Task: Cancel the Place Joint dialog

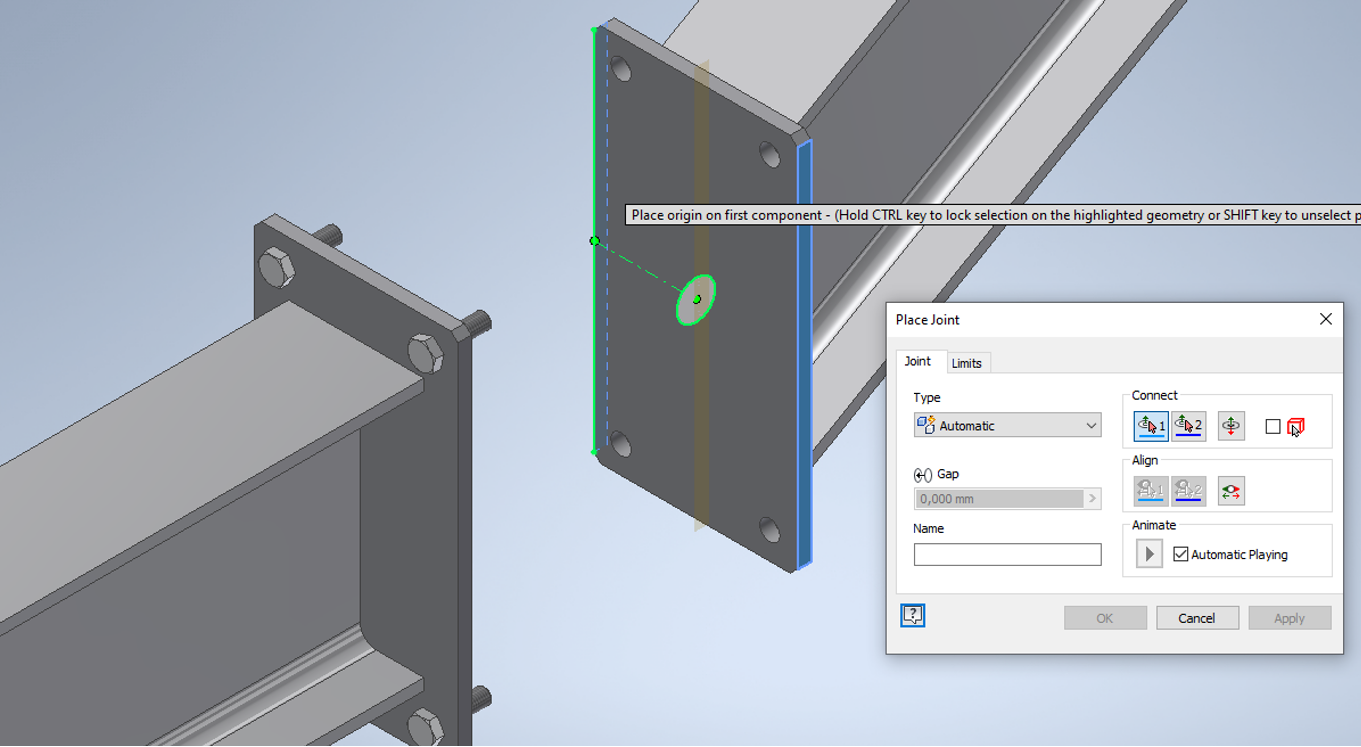Action: coord(1197,617)
